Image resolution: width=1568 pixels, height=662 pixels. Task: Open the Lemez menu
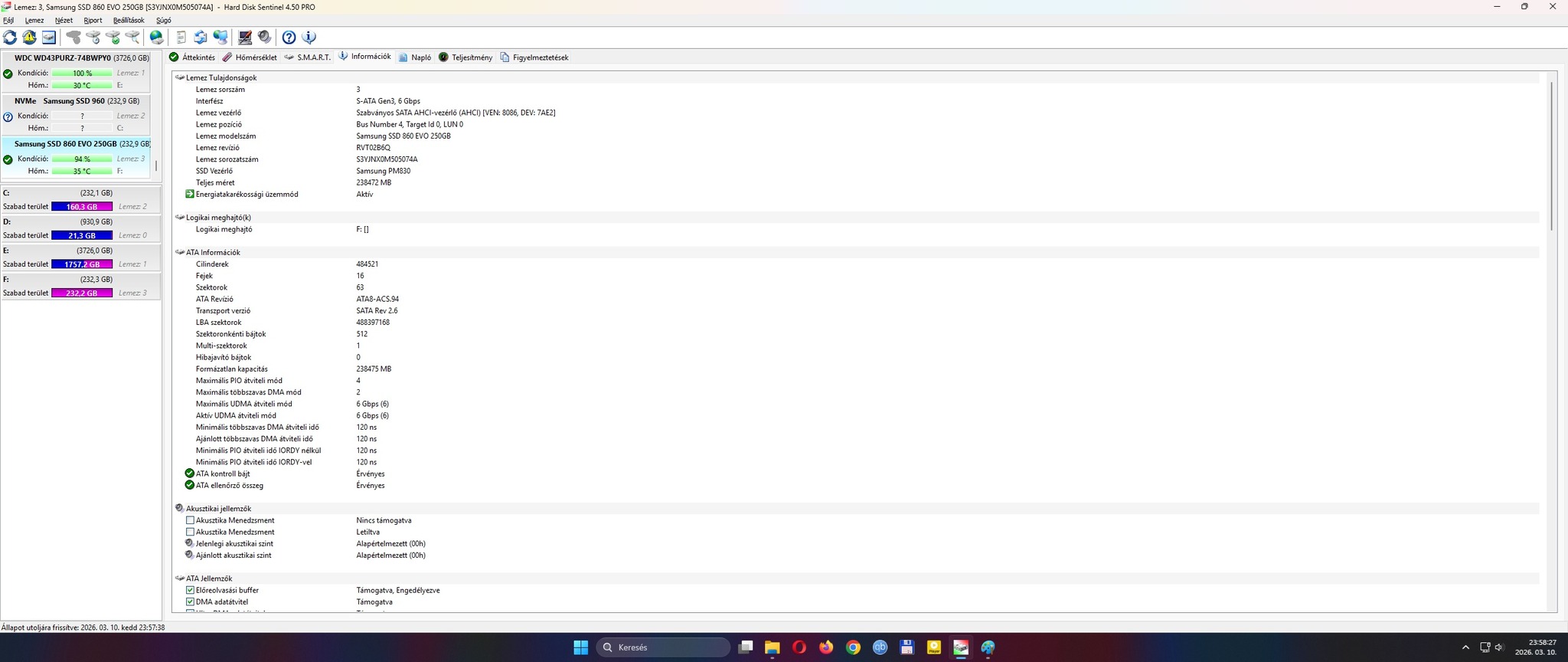[x=34, y=21]
